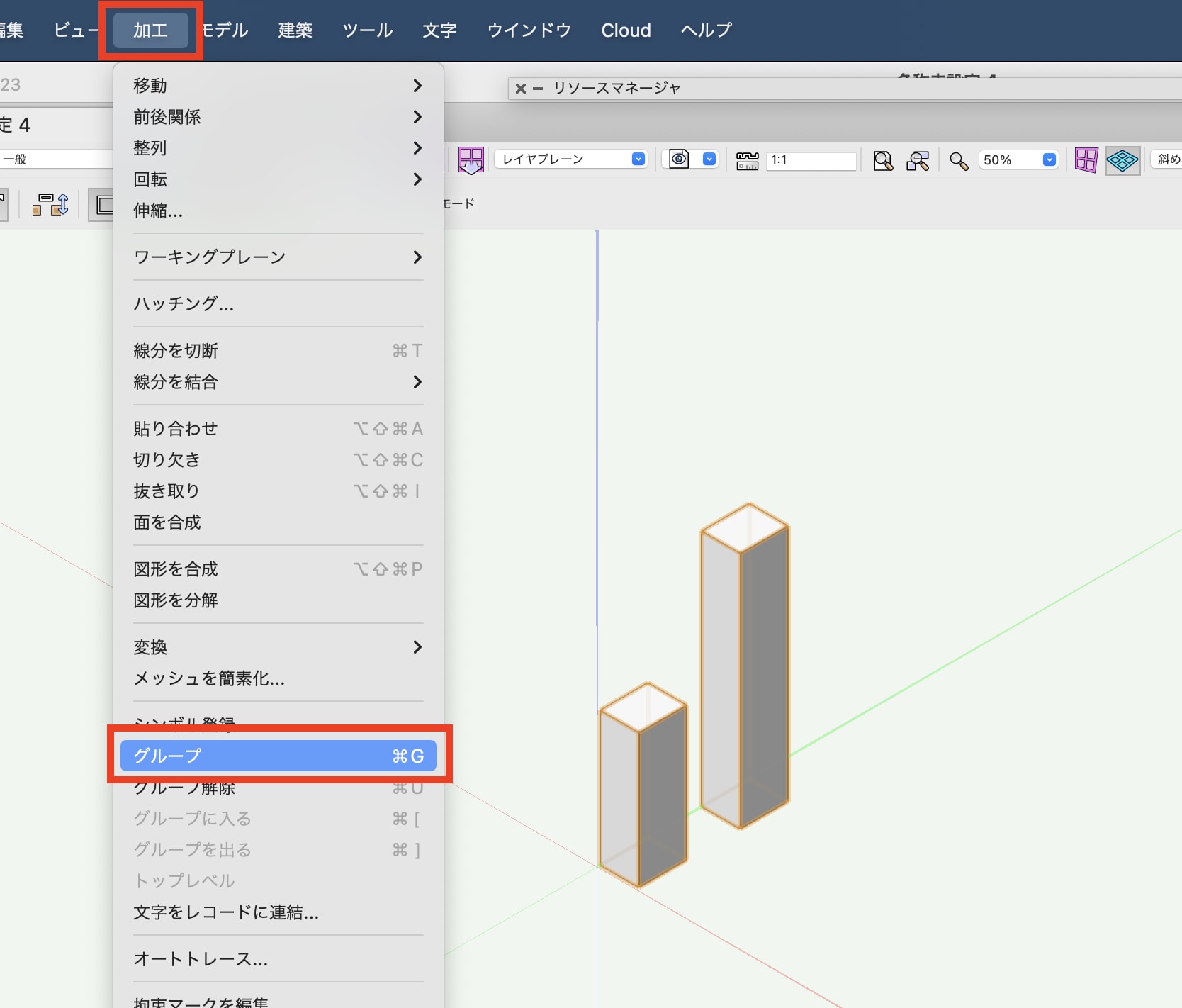Screen dimensions: 1182x1008
Task: Click the zoom magnifier icon
Action: tap(959, 162)
